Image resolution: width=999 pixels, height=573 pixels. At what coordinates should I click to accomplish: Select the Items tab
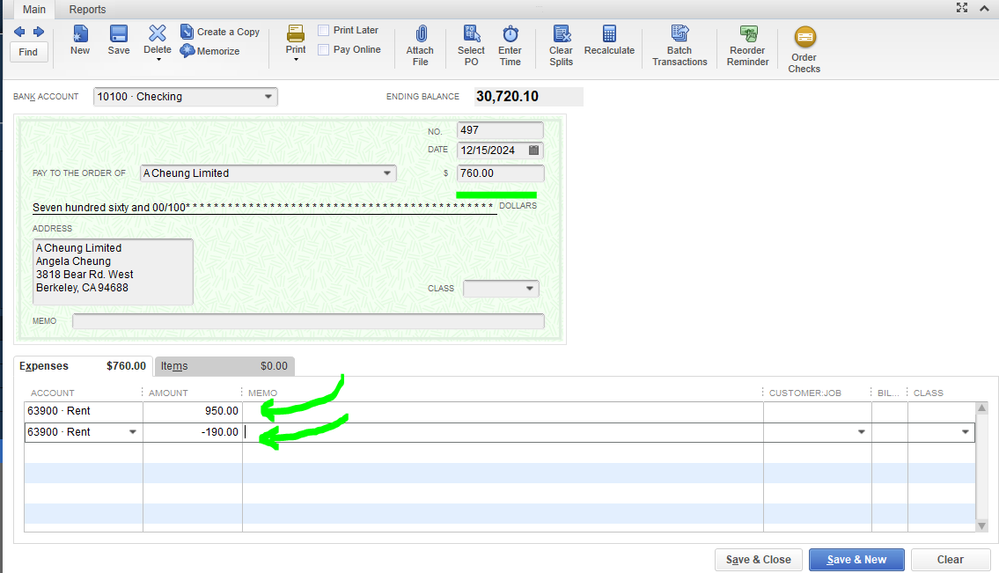[224, 366]
